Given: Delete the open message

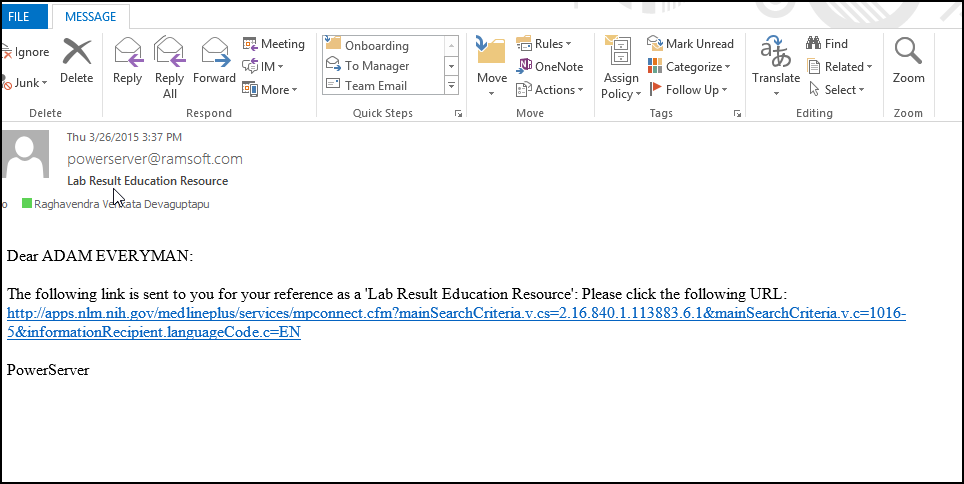Looking at the screenshot, I should [x=76, y=61].
